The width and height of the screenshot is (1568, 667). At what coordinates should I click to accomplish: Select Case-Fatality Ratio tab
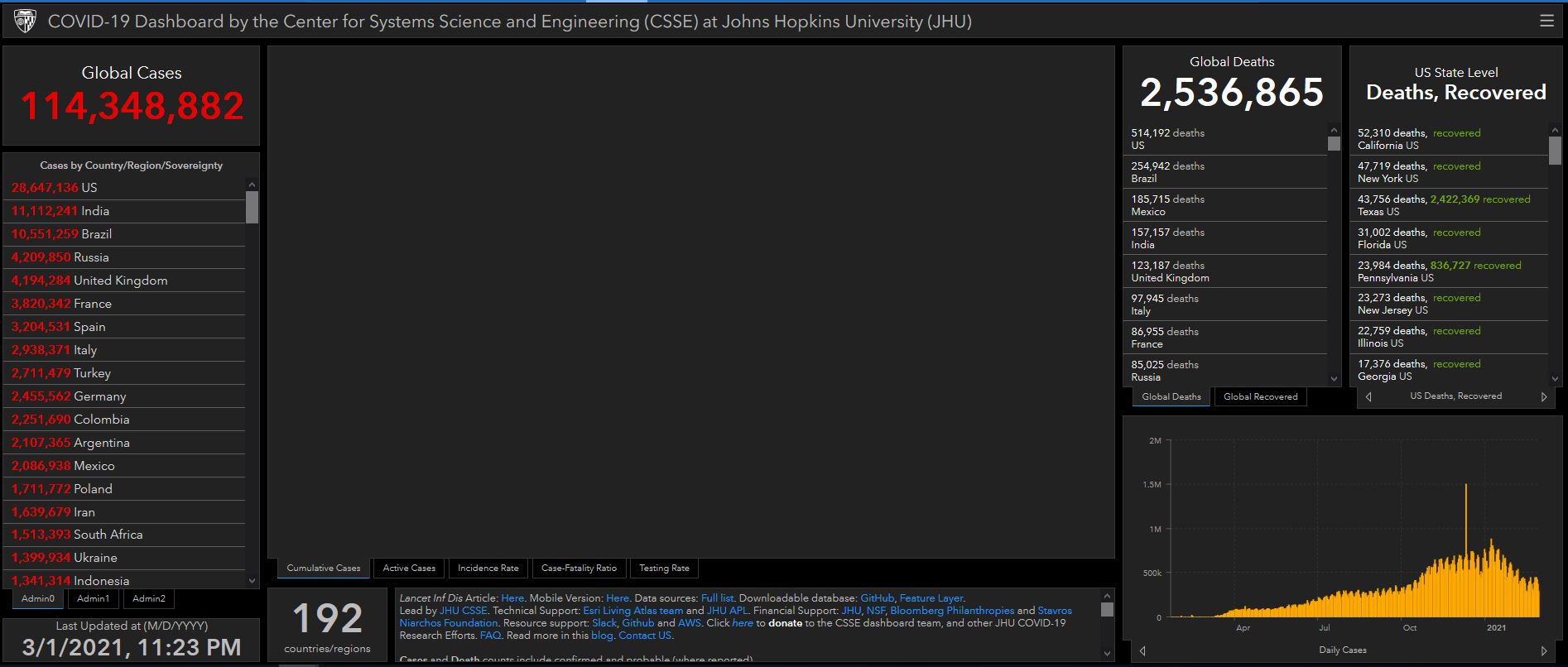(579, 568)
